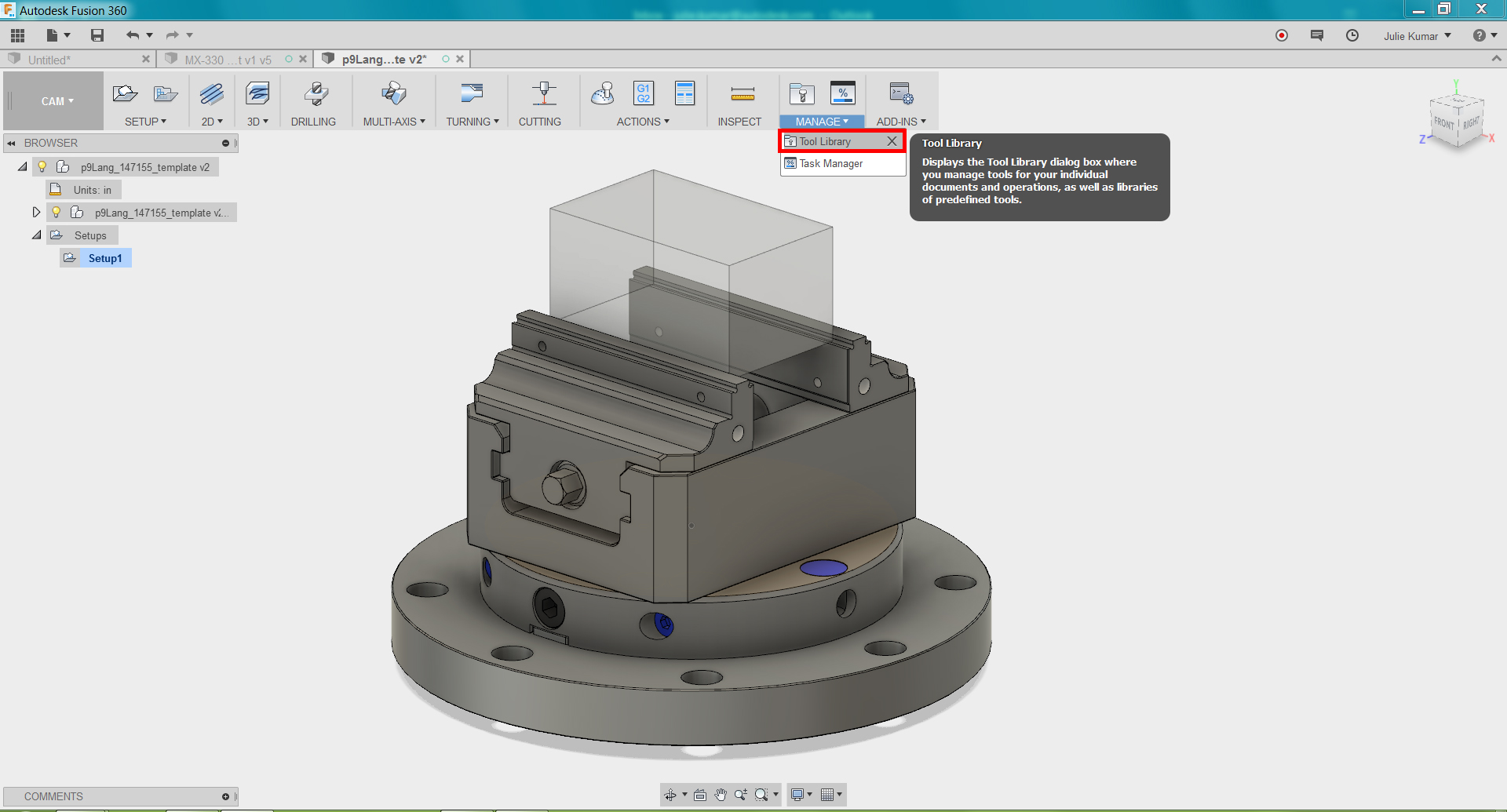Launch the Simulate action icon

tap(603, 94)
